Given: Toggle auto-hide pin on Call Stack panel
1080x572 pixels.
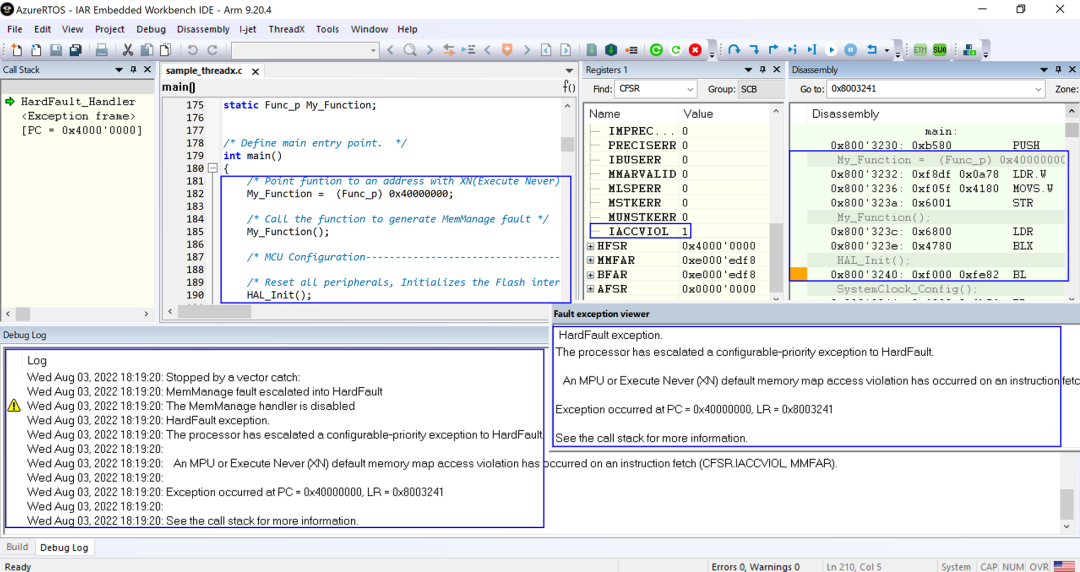Looking at the screenshot, I should click(134, 70).
